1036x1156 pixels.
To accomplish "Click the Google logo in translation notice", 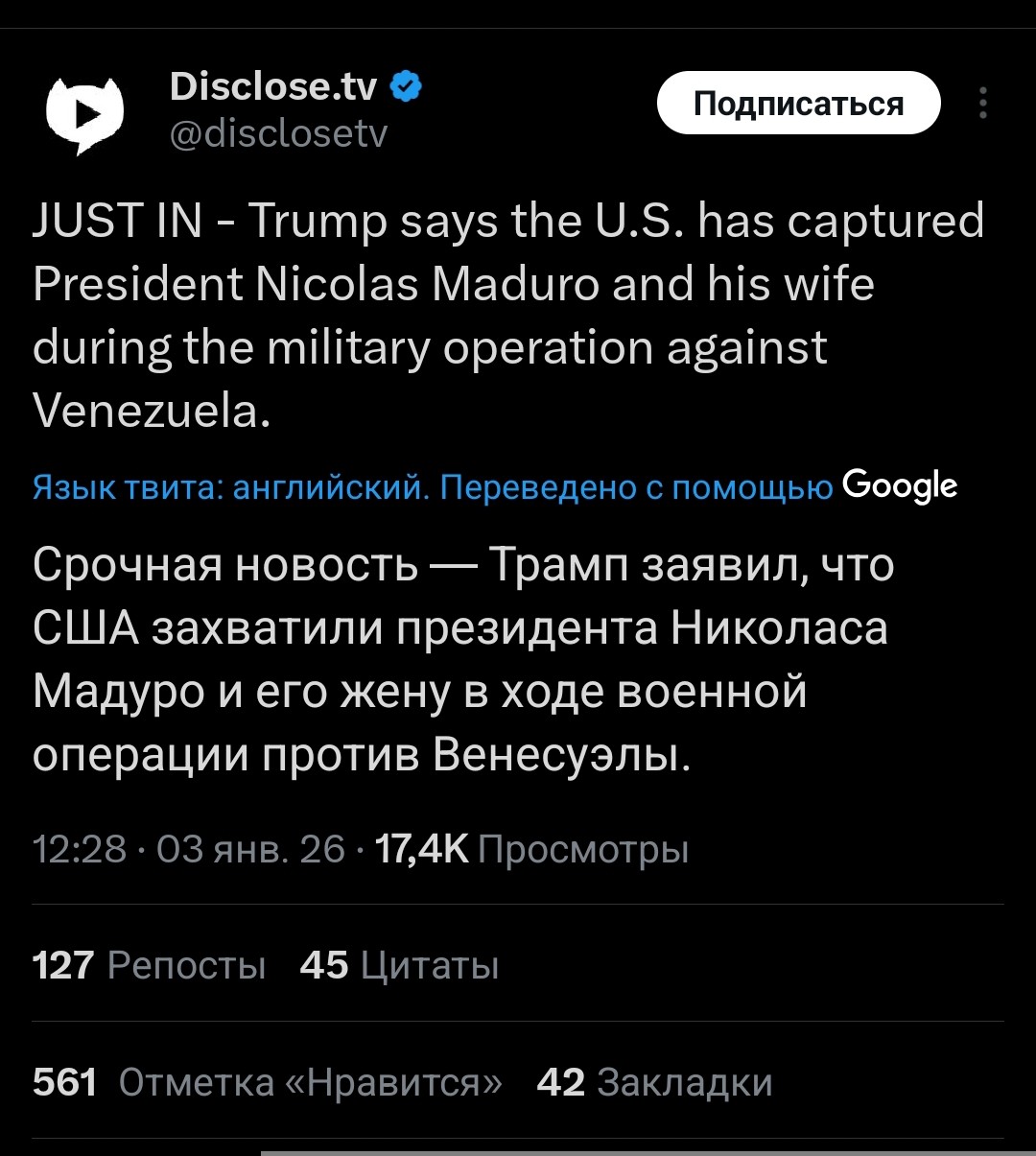I will pyautogui.click(x=899, y=486).
